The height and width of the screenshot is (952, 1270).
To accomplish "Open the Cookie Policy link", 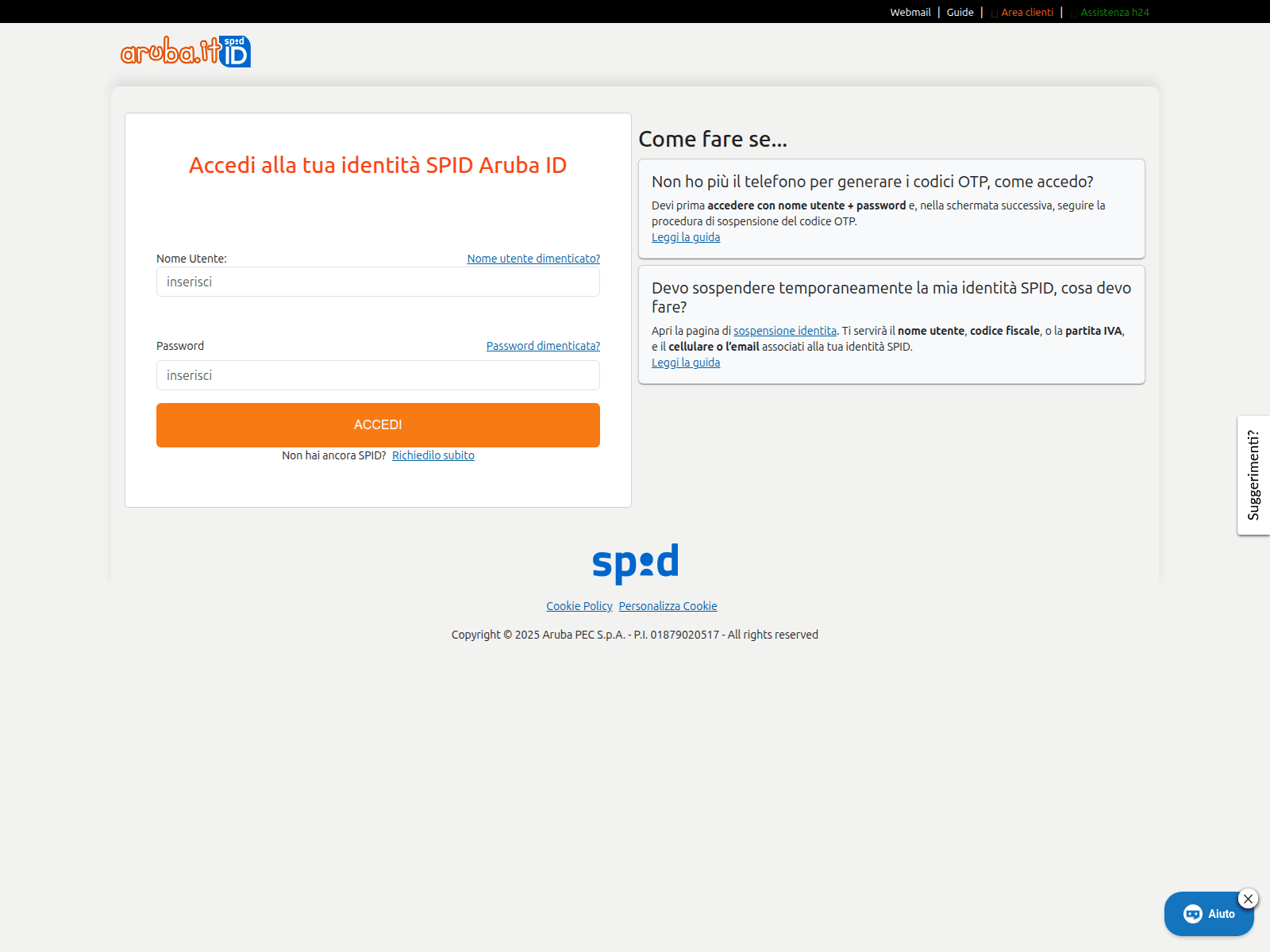I will (579, 606).
